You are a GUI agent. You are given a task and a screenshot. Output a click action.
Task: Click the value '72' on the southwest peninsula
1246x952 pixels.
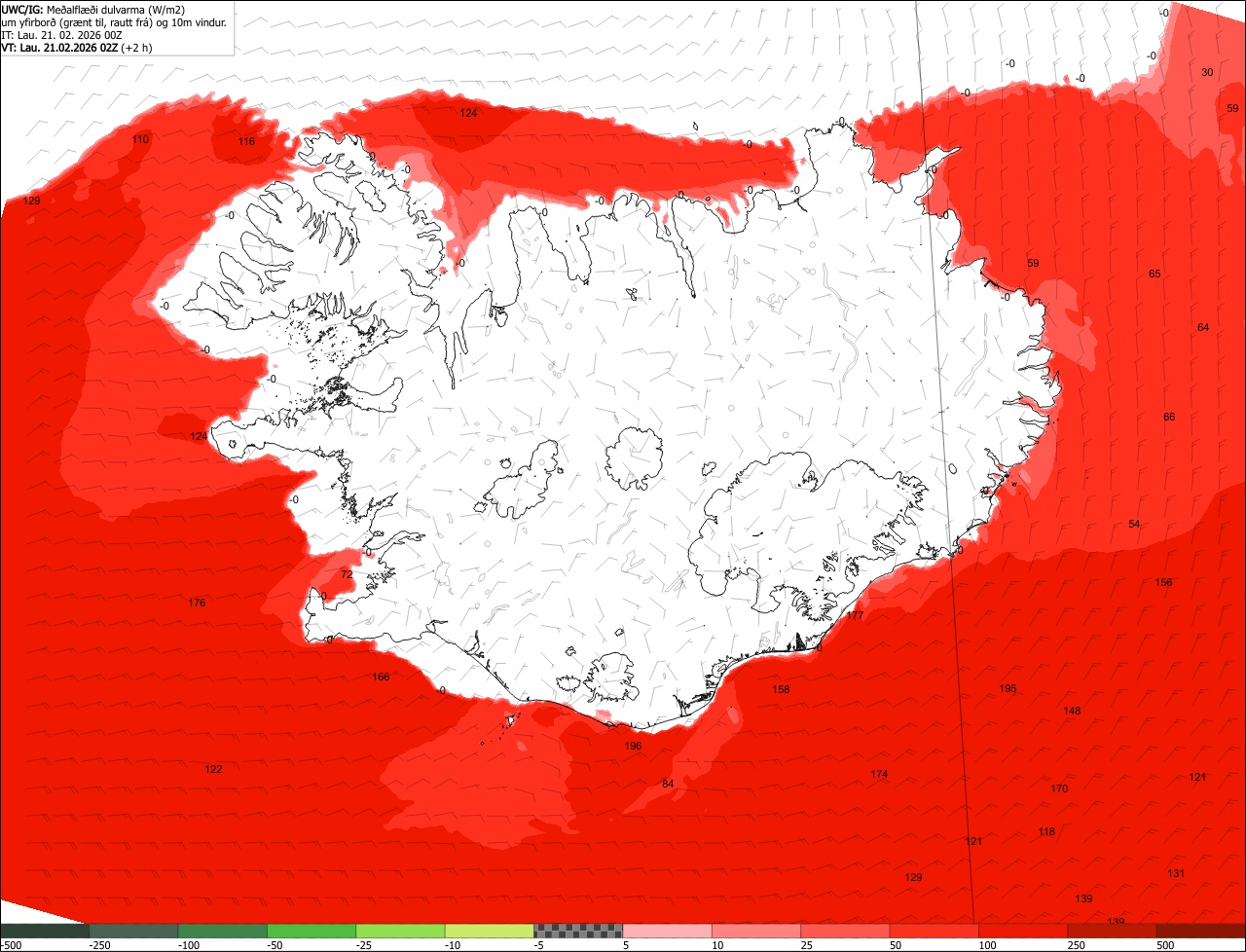click(x=347, y=575)
